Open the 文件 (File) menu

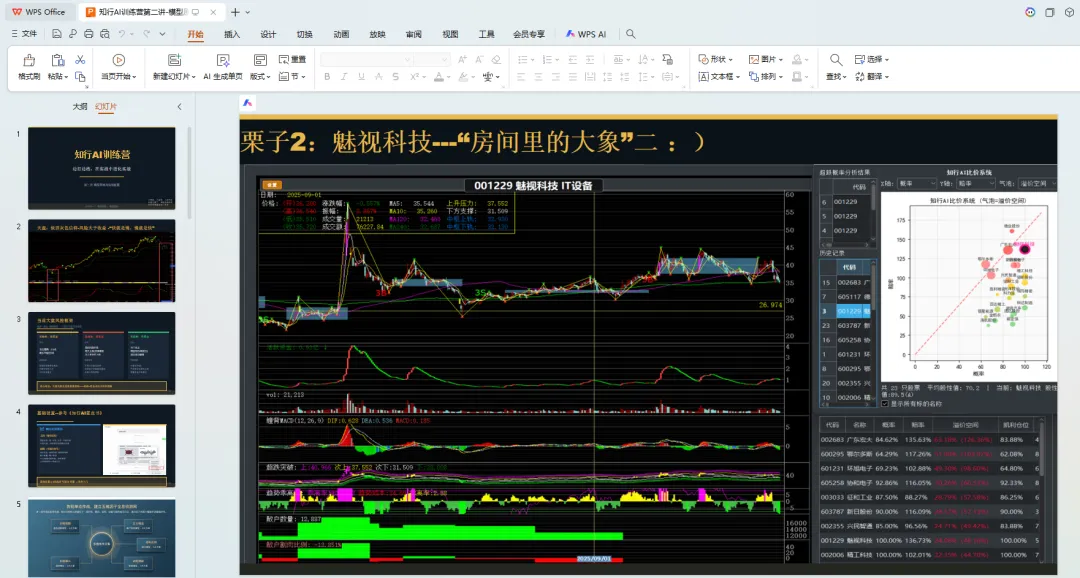24,34
